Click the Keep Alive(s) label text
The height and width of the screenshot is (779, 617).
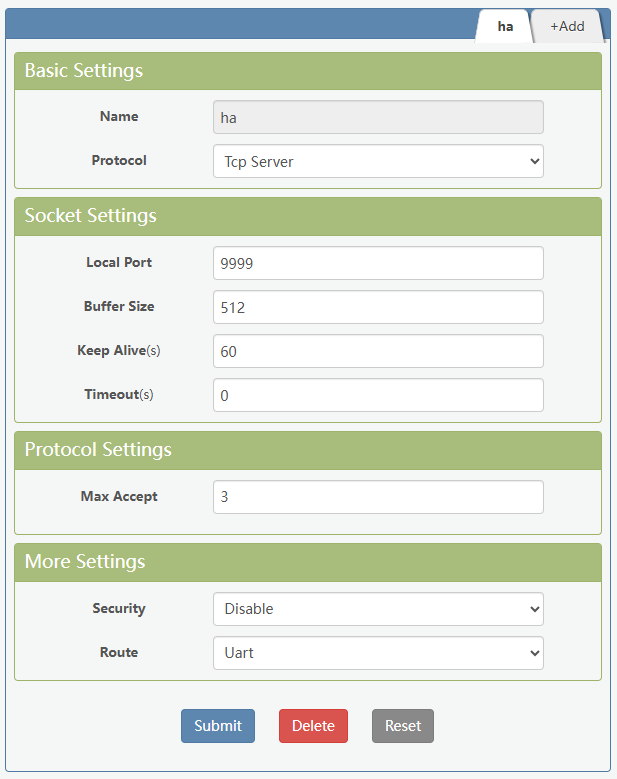[114, 351]
